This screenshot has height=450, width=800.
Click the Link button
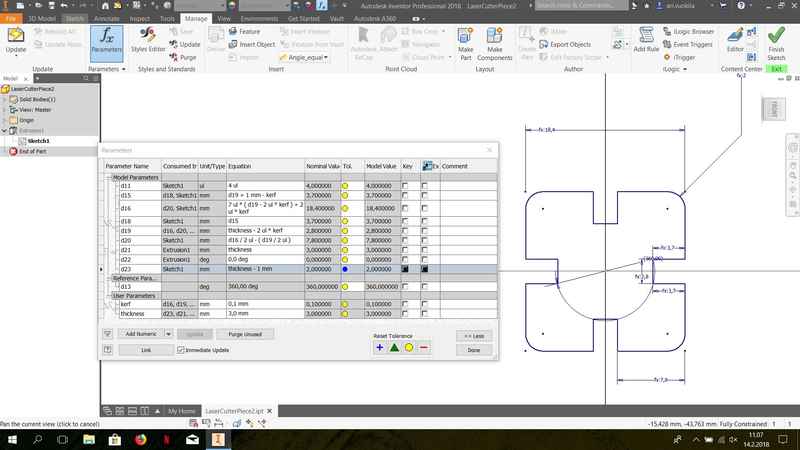click(x=146, y=350)
